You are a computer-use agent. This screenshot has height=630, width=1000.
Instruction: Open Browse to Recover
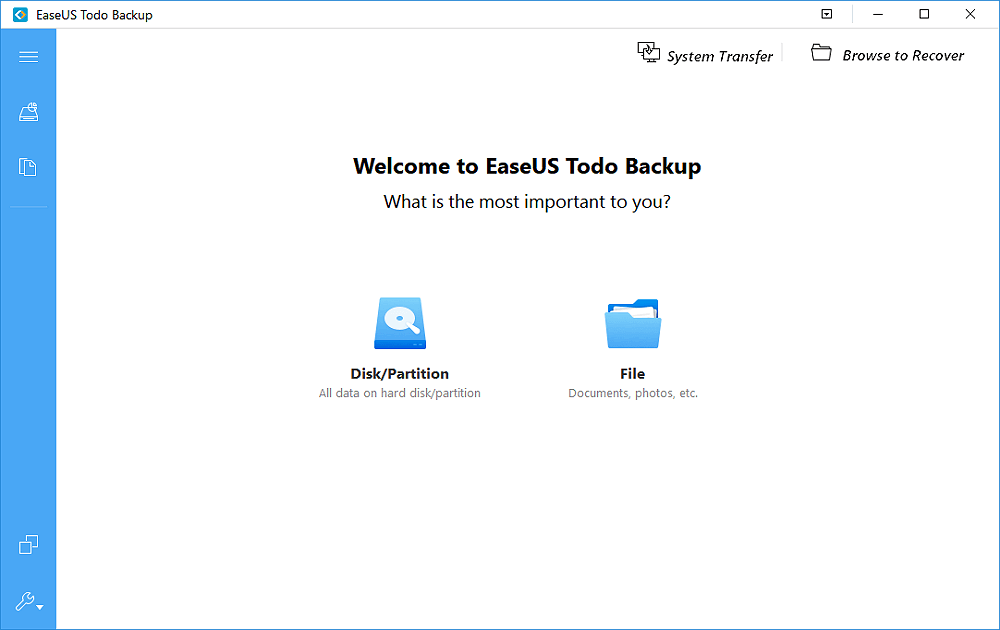click(902, 55)
